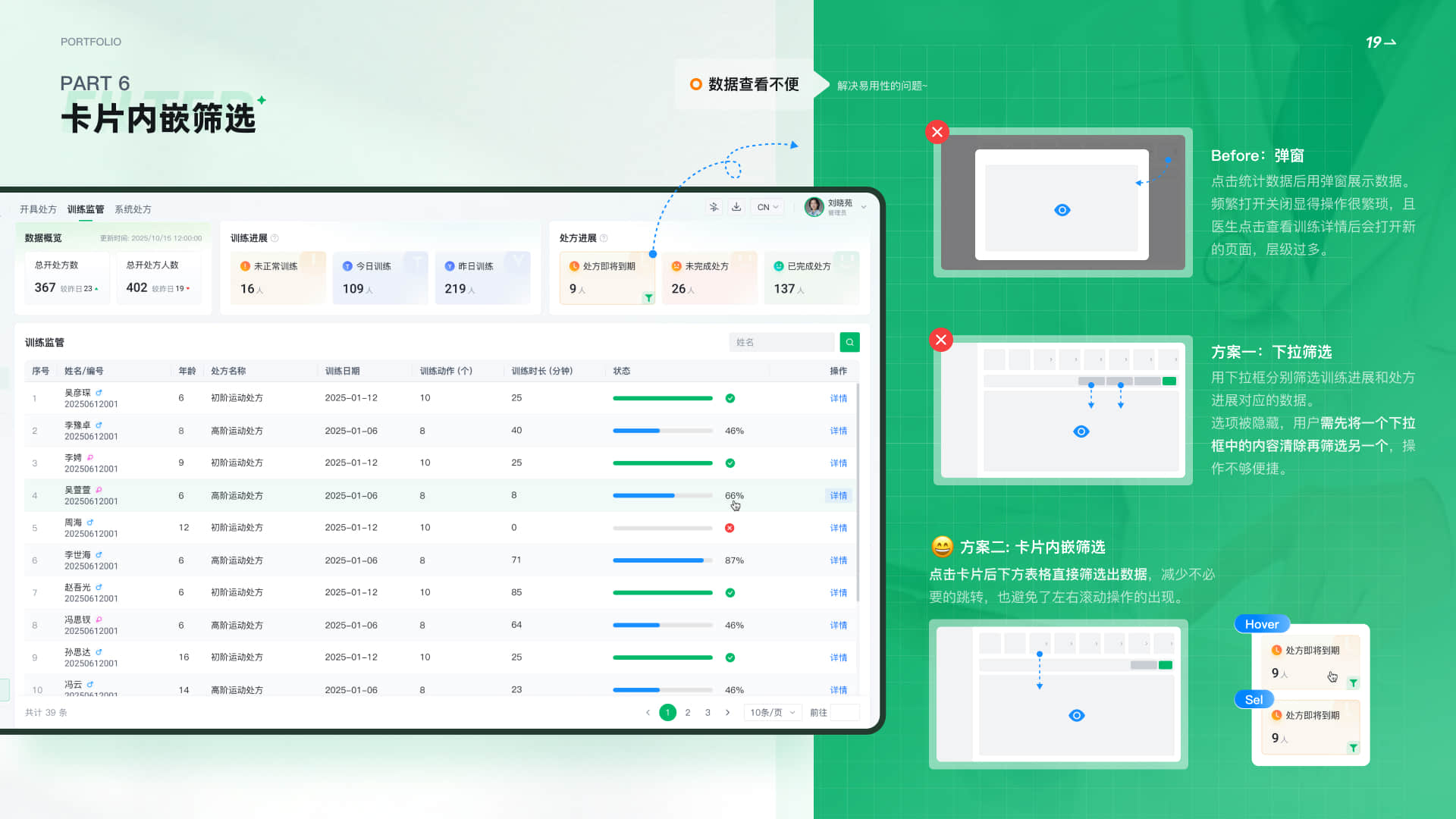Open 详情 for 李豫卓
Viewport: 1456px width, 819px height.
pos(838,431)
